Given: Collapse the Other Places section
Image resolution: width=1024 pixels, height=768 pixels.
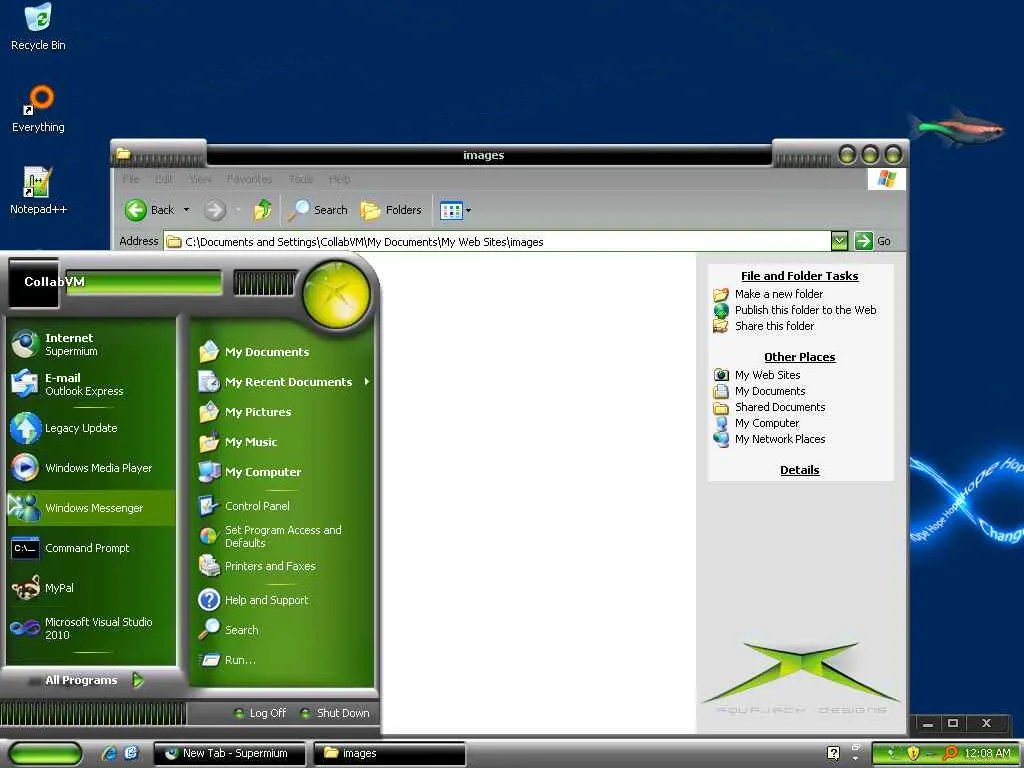Looking at the screenshot, I should [x=799, y=357].
